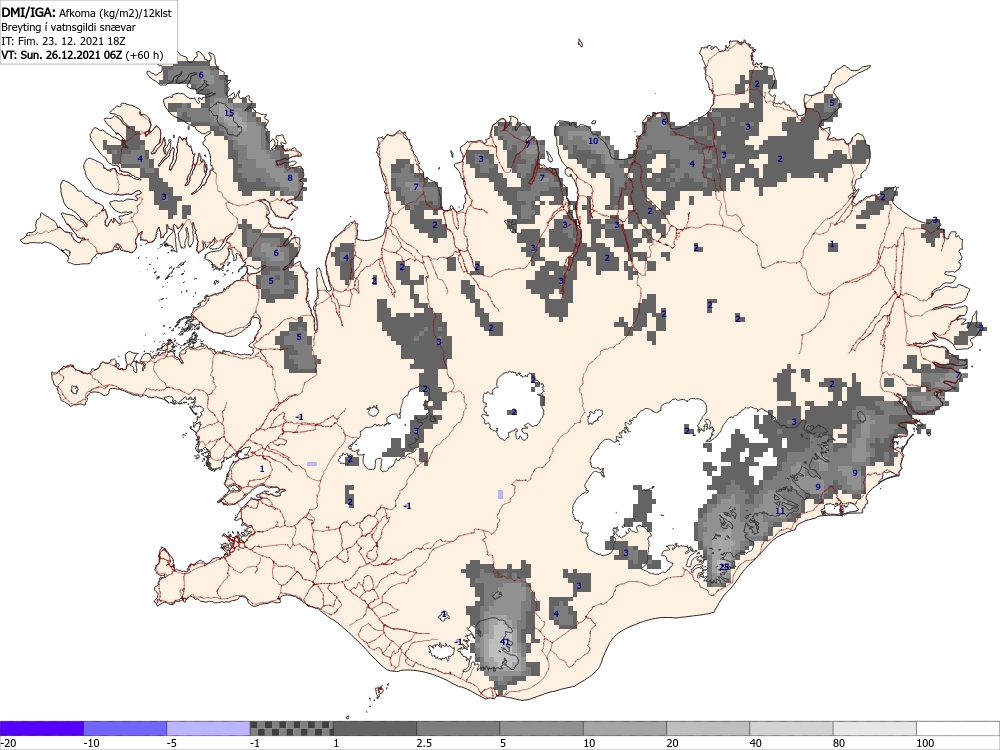Image resolution: width=1000 pixels, height=750 pixels.
Task: Click the darkest gray 1 to 2.5 legend swatch
Action: pos(375,728)
